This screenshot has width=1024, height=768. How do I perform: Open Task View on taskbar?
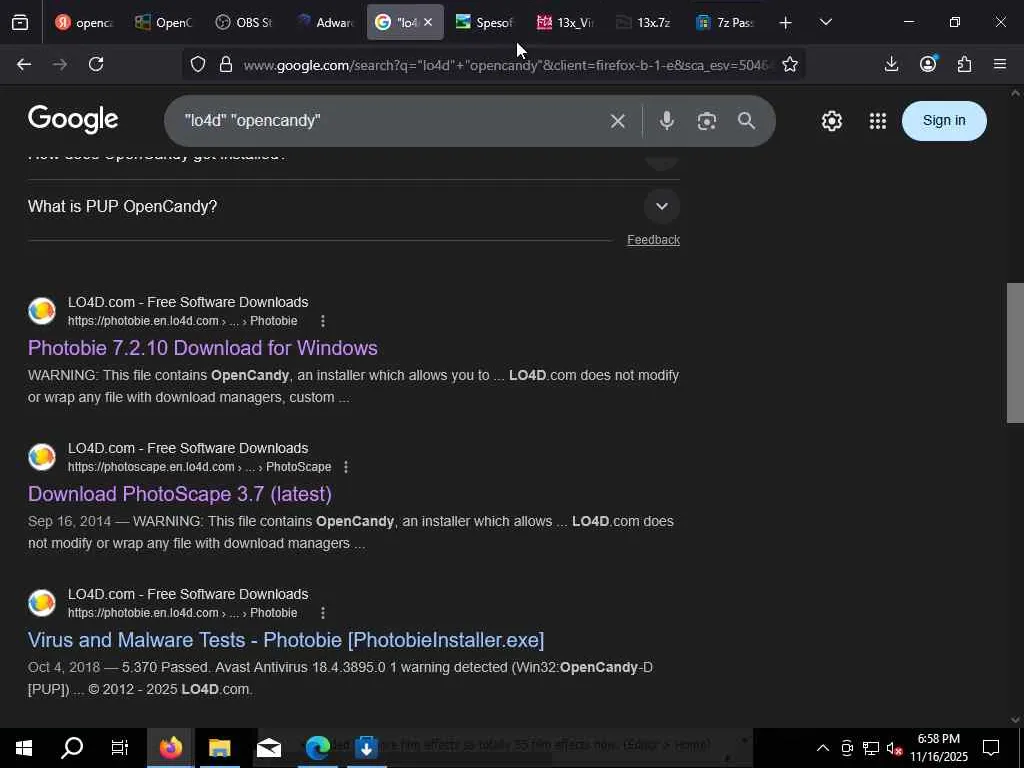coord(120,748)
